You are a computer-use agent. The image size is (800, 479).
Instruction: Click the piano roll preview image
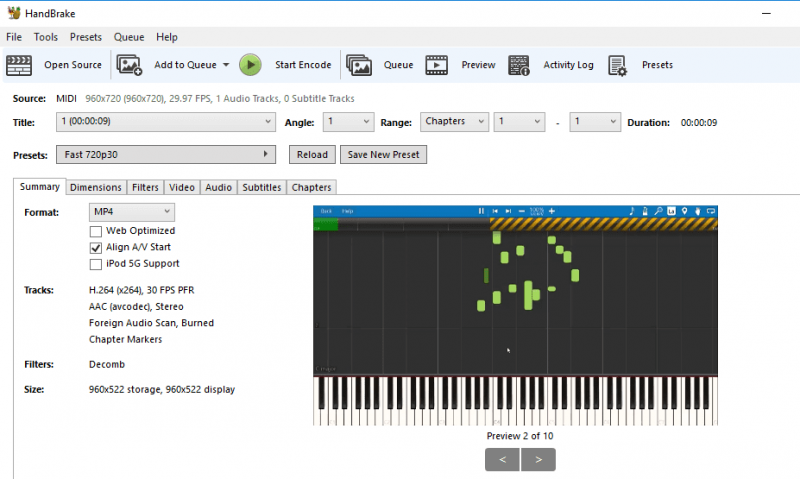[x=515, y=315]
